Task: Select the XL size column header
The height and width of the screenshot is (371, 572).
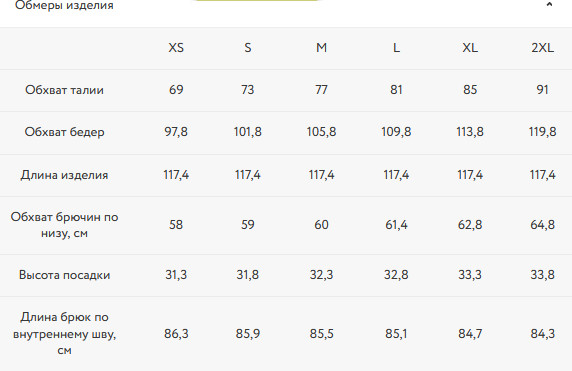Action: click(470, 48)
